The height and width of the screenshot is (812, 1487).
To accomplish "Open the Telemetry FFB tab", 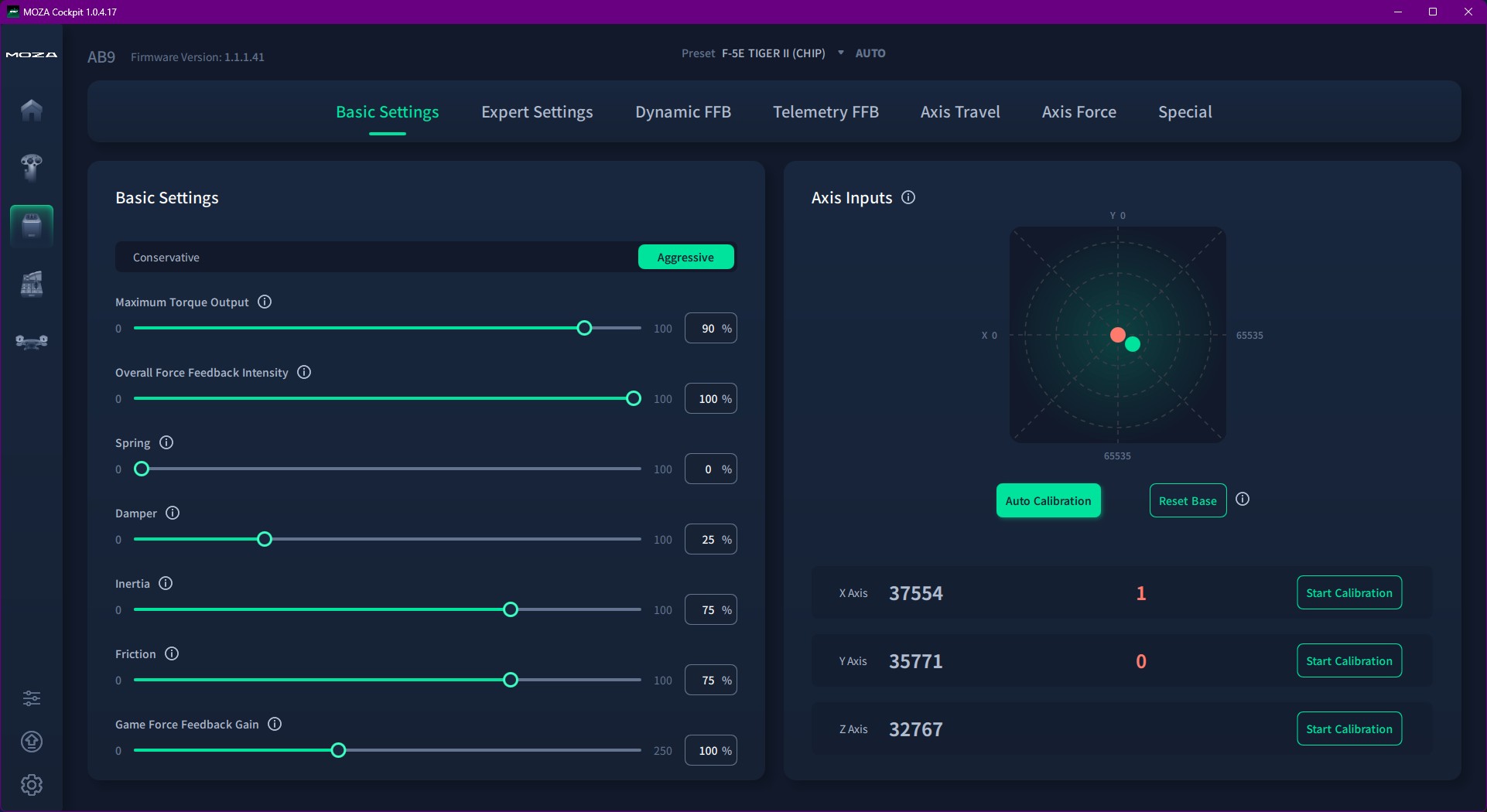I will click(x=826, y=112).
